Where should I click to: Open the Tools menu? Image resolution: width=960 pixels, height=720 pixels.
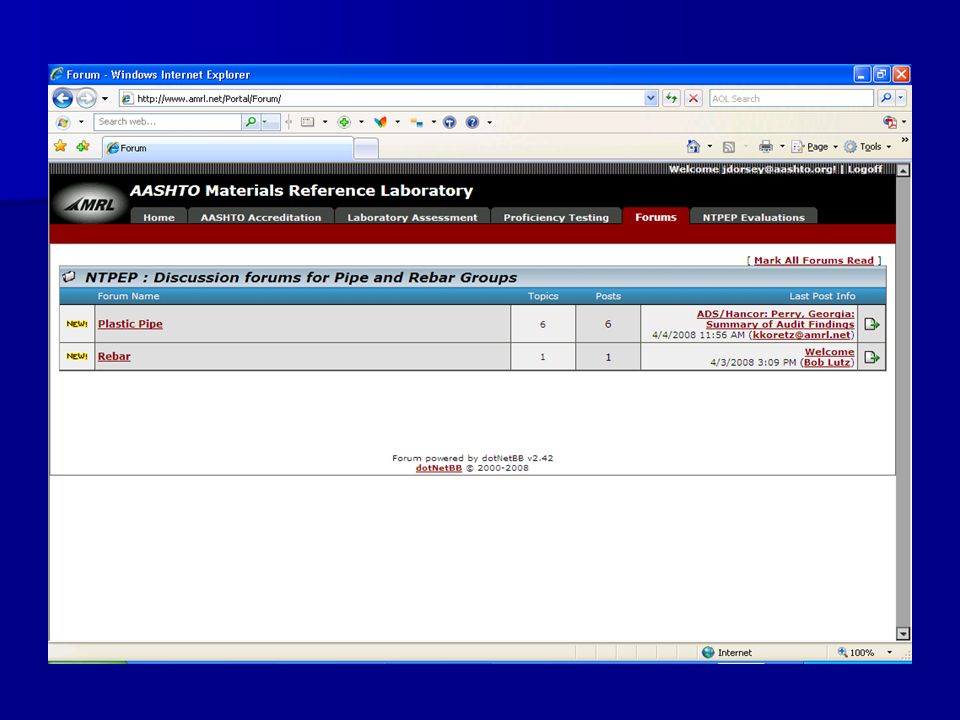tap(868, 147)
